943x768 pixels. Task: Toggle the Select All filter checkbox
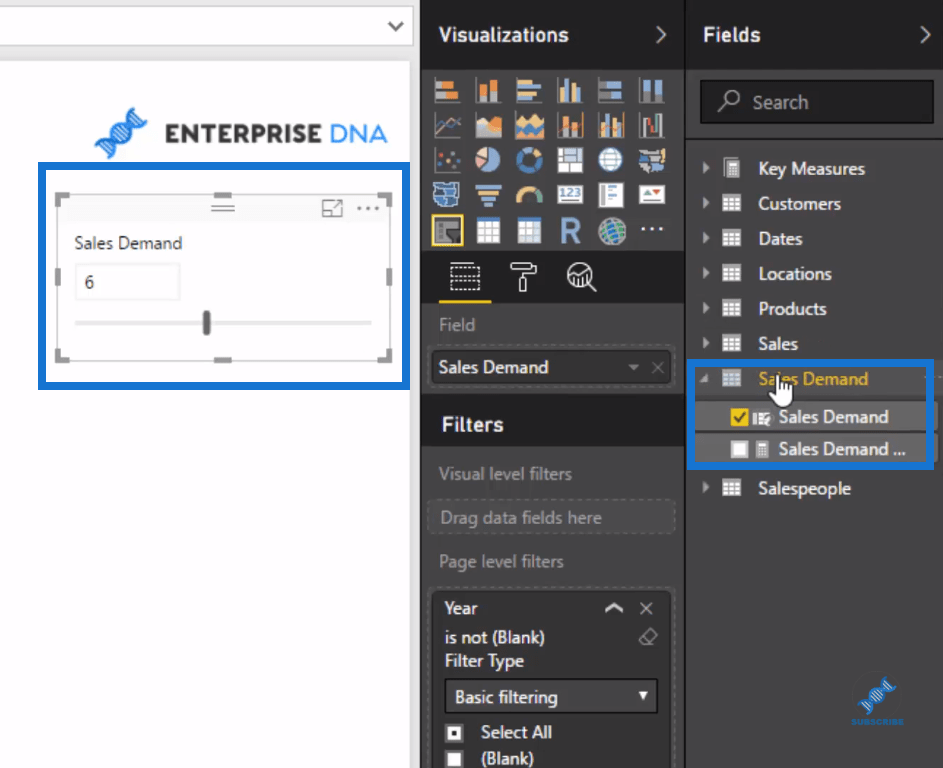(454, 733)
